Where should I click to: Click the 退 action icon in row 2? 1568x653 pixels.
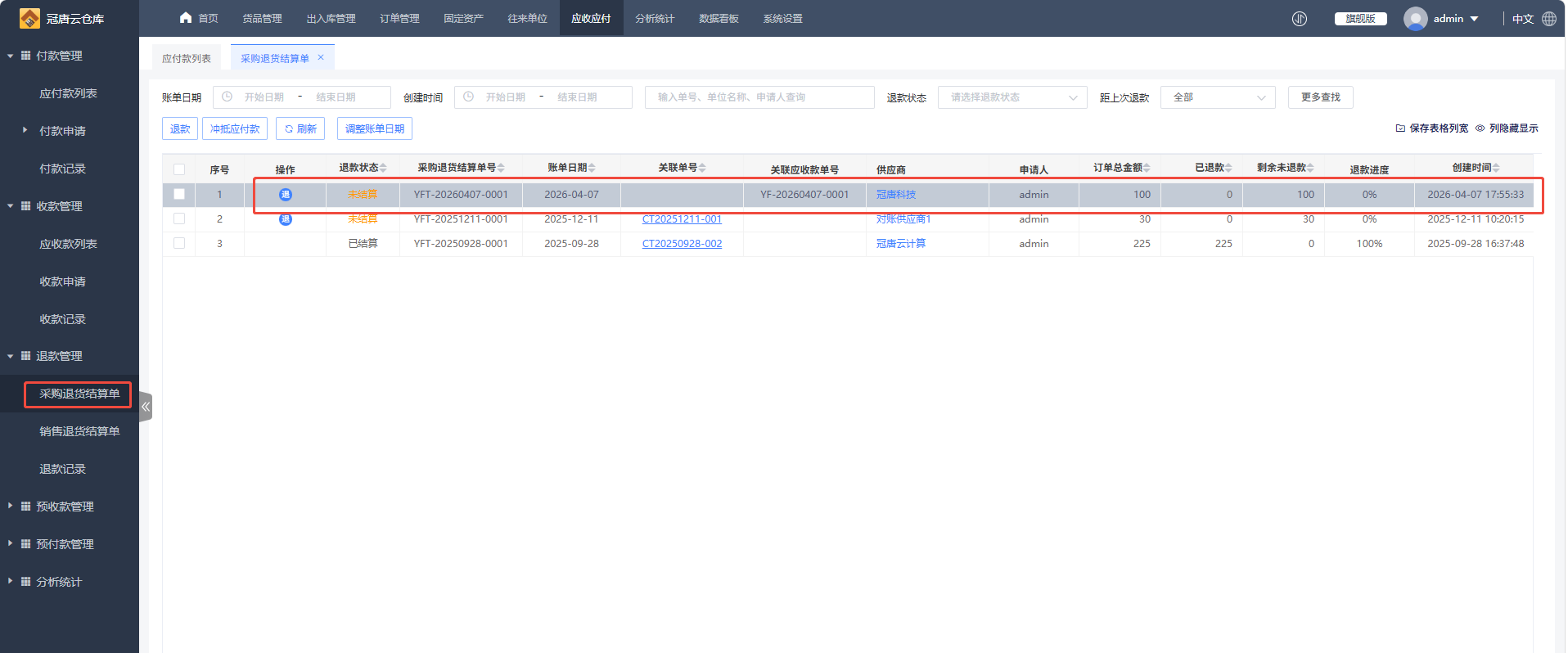point(286,219)
